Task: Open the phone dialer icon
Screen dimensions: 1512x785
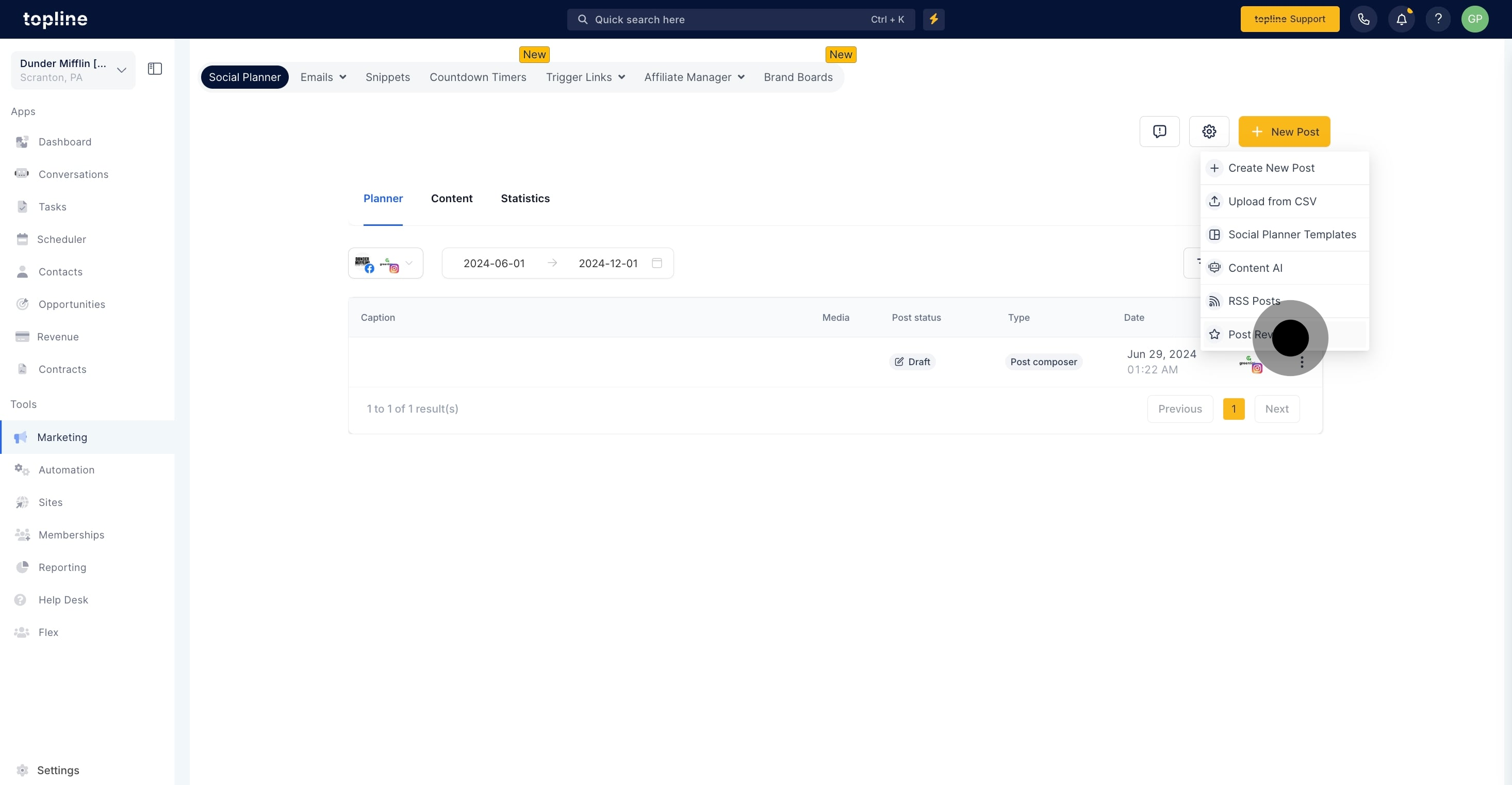Action: (x=1364, y=19)
